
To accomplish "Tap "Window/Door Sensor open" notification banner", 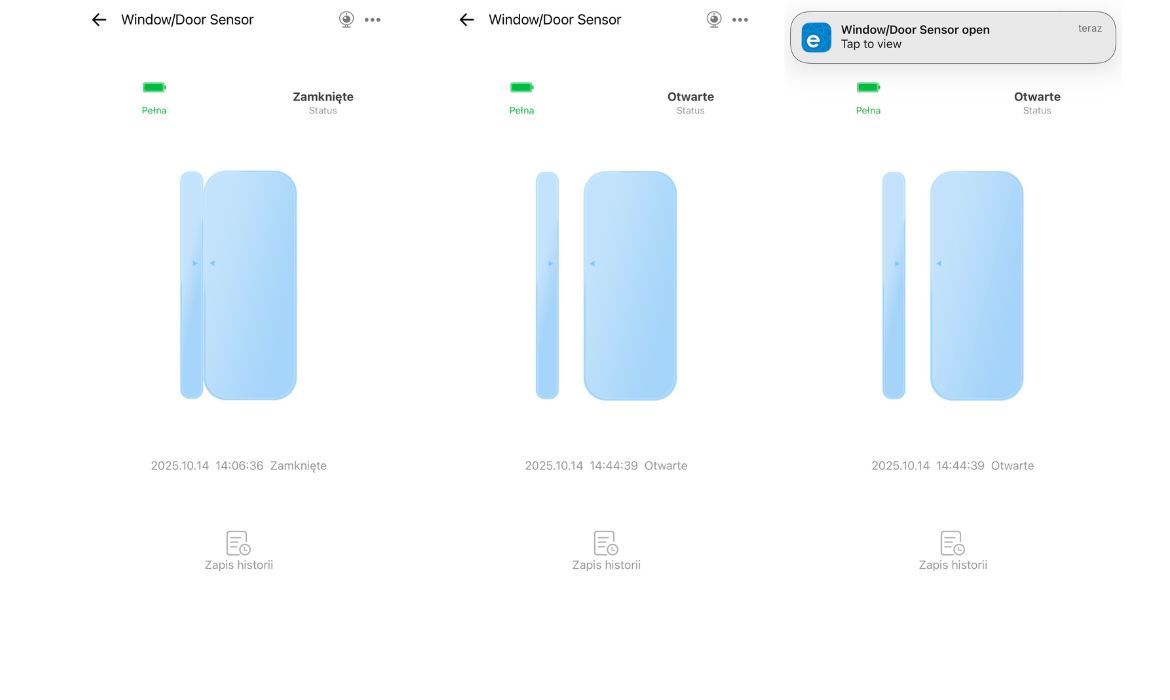I will (952, 37).
